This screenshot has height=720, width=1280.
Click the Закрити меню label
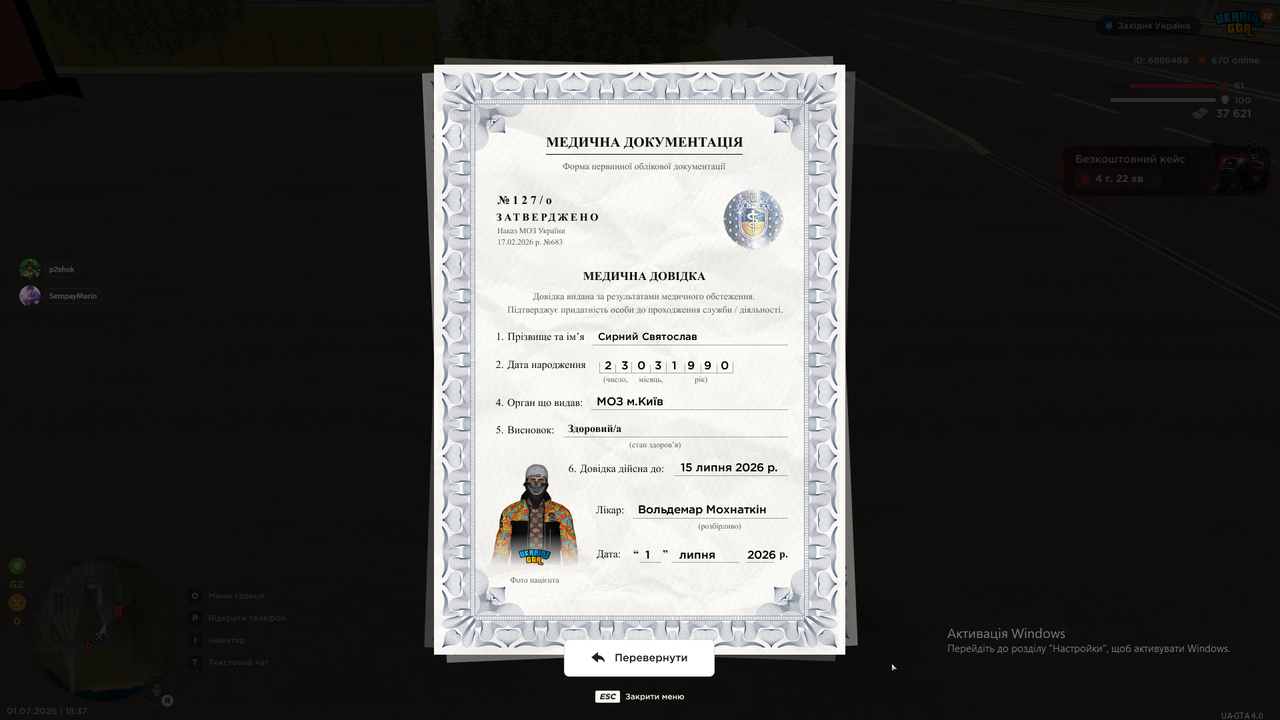[x=655, y=696]
